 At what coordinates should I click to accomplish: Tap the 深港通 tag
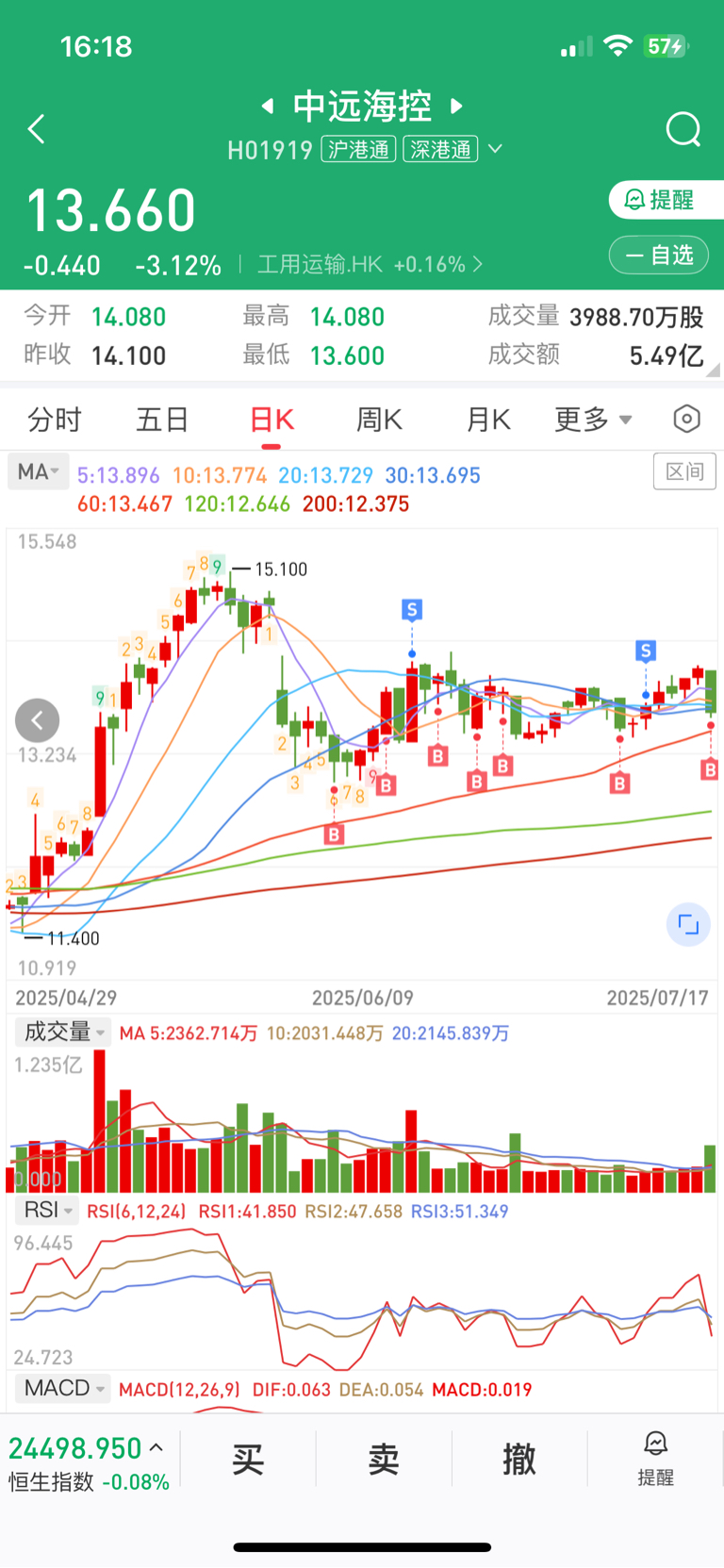tap(440, 149)
